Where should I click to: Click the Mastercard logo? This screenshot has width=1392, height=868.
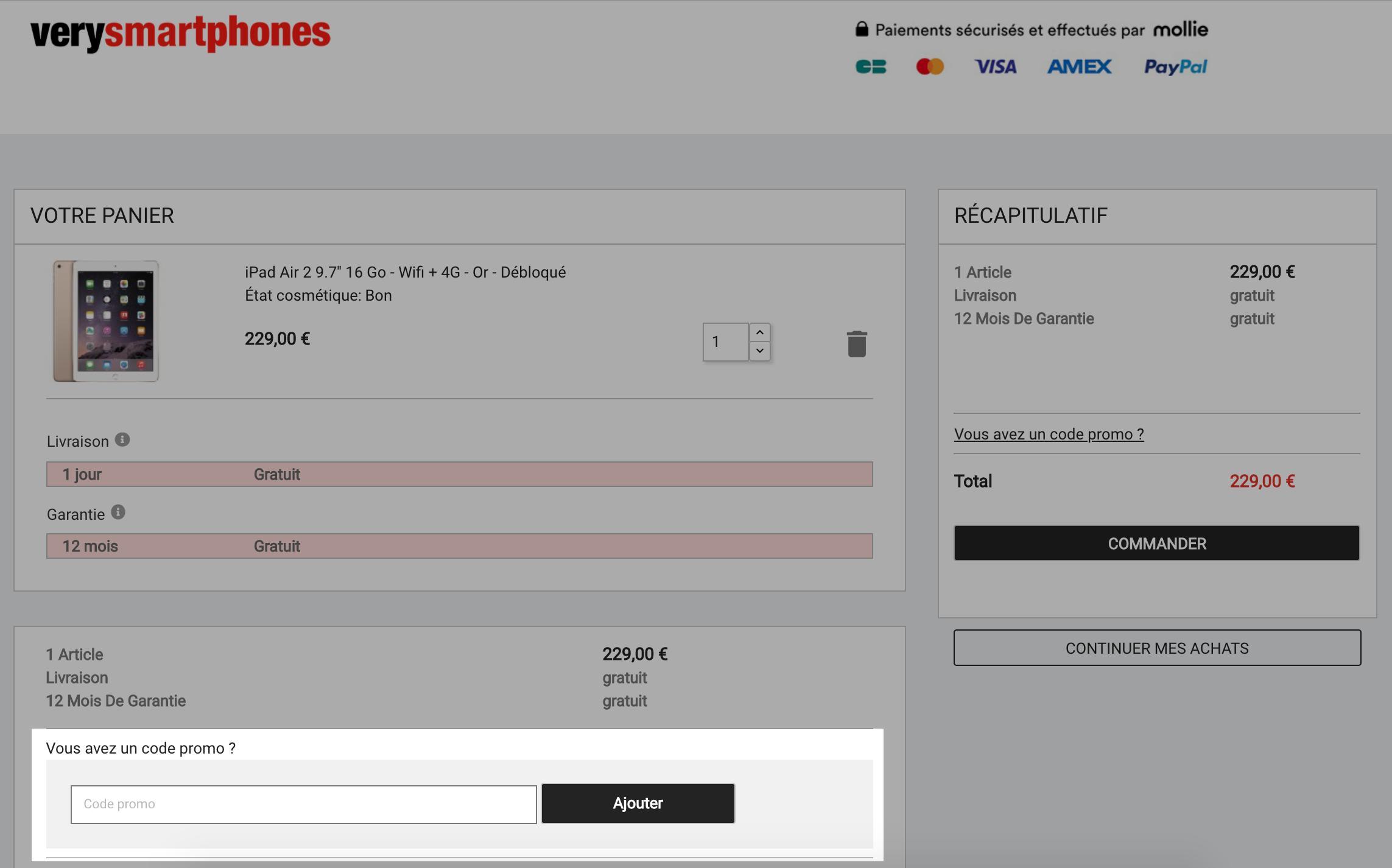(930, 66)
